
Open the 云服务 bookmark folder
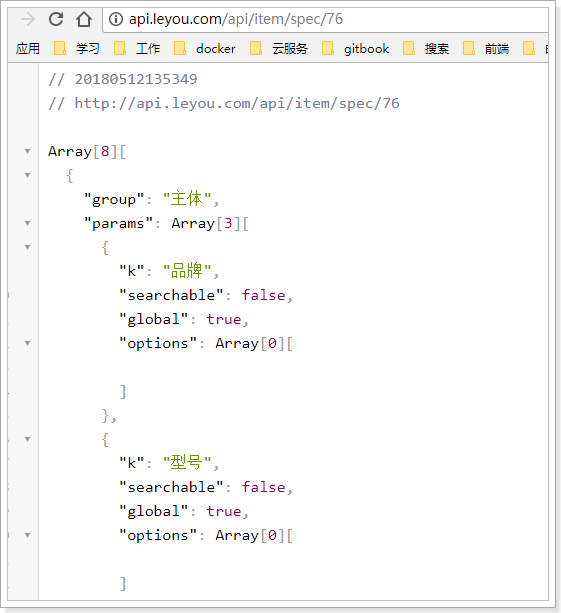(x=279, y=48)
